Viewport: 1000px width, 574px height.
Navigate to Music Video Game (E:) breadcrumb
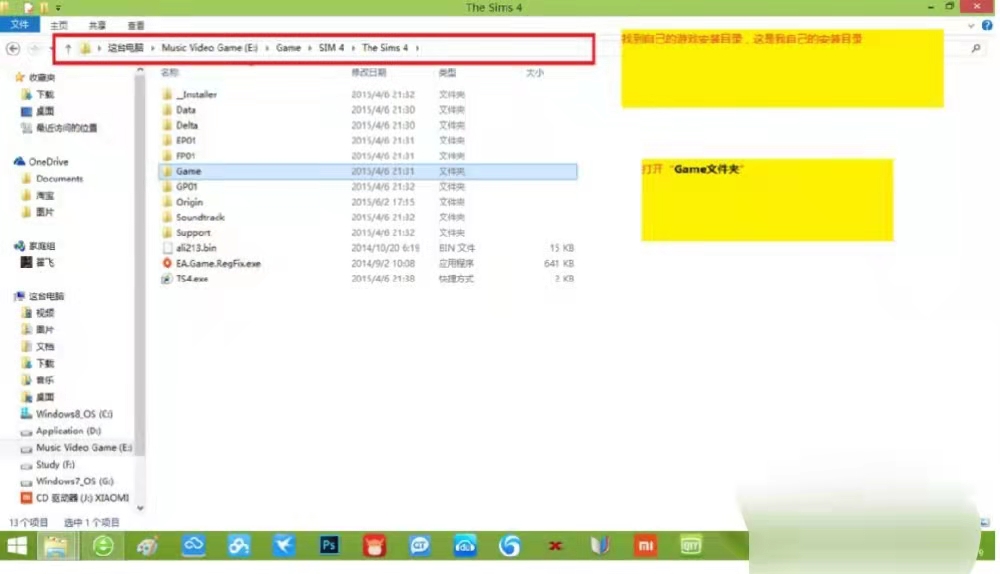pyautogui.click(x=210, y=48)
